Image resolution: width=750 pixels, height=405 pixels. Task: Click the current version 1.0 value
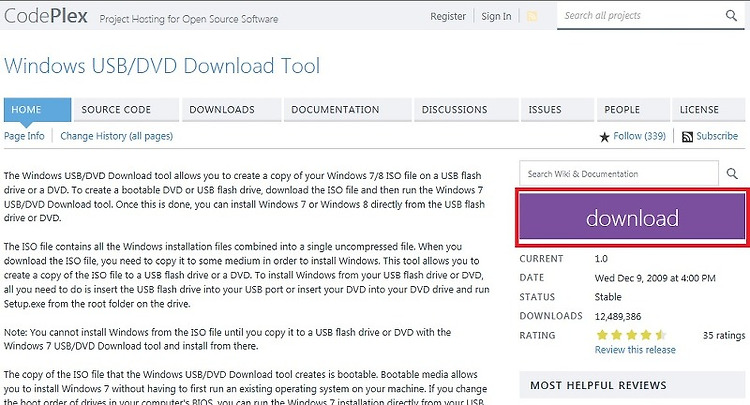(601, 259)
